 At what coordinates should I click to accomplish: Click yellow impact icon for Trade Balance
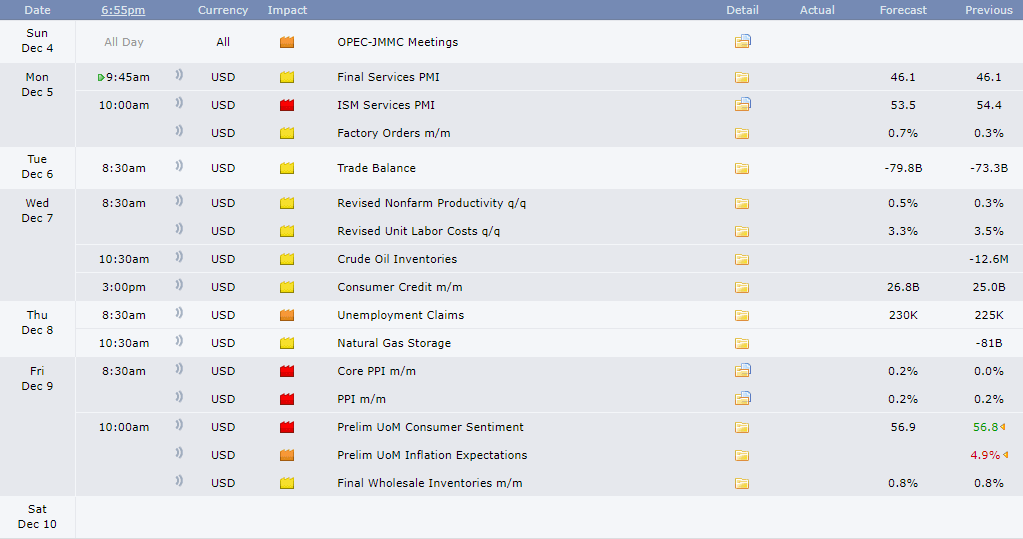[x=287, y=168]
